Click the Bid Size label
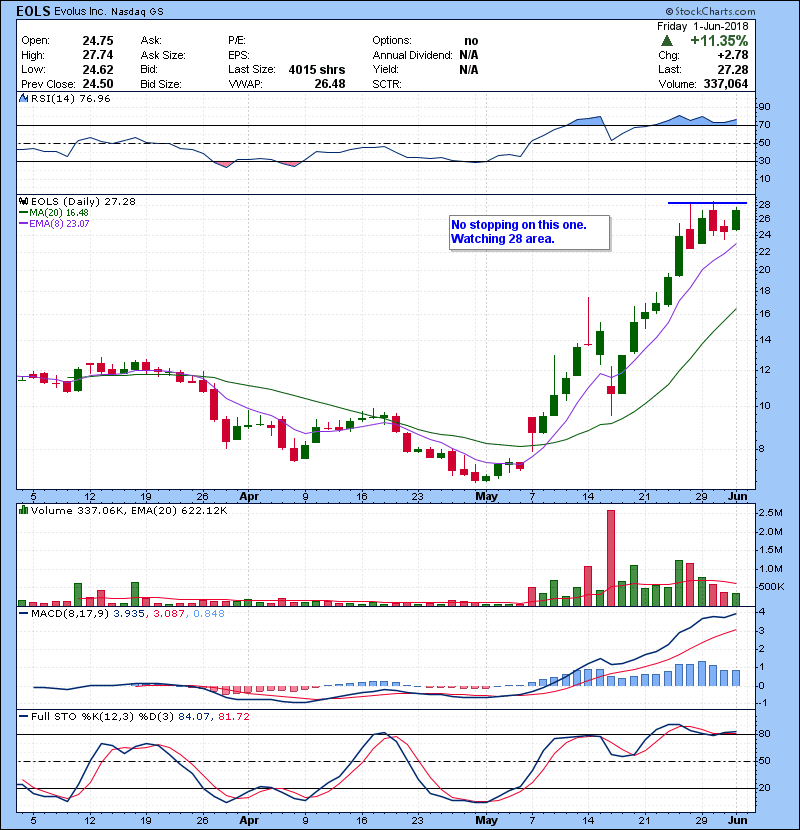Viewport: 800px width, 830px height. tap(161, 84)
